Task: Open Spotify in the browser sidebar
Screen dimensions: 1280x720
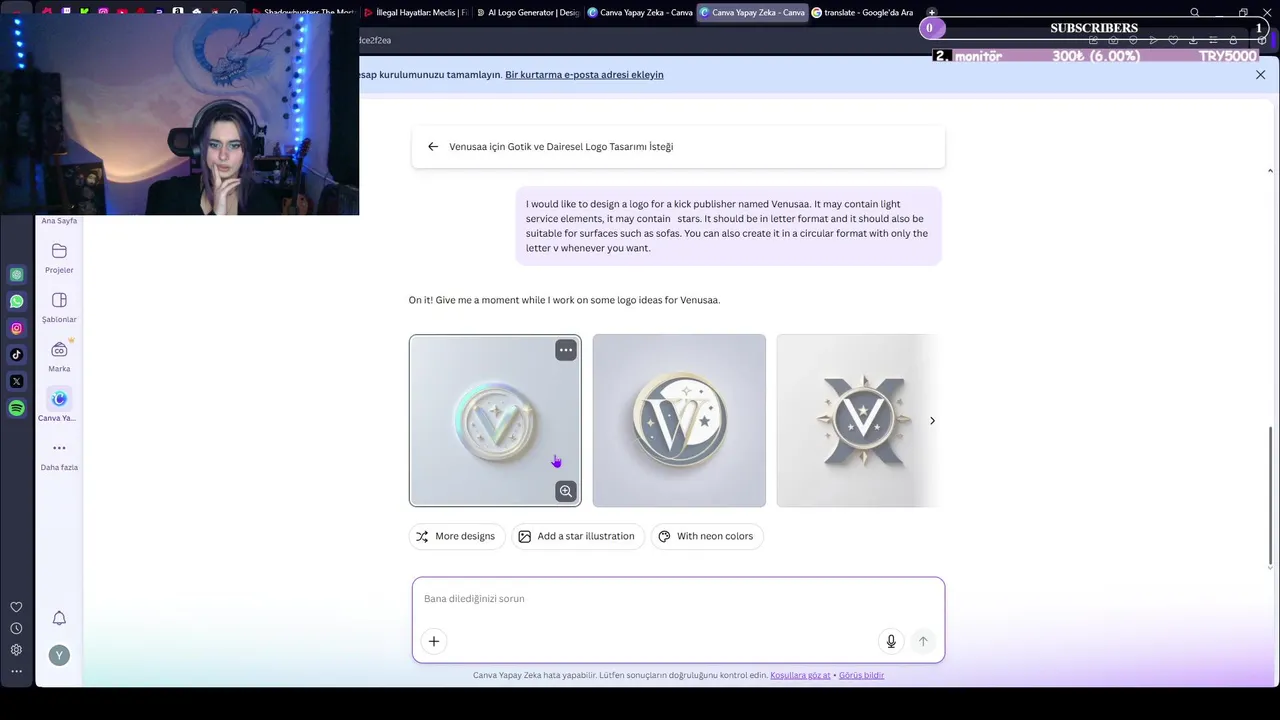Action: click(x=17, y=408)
